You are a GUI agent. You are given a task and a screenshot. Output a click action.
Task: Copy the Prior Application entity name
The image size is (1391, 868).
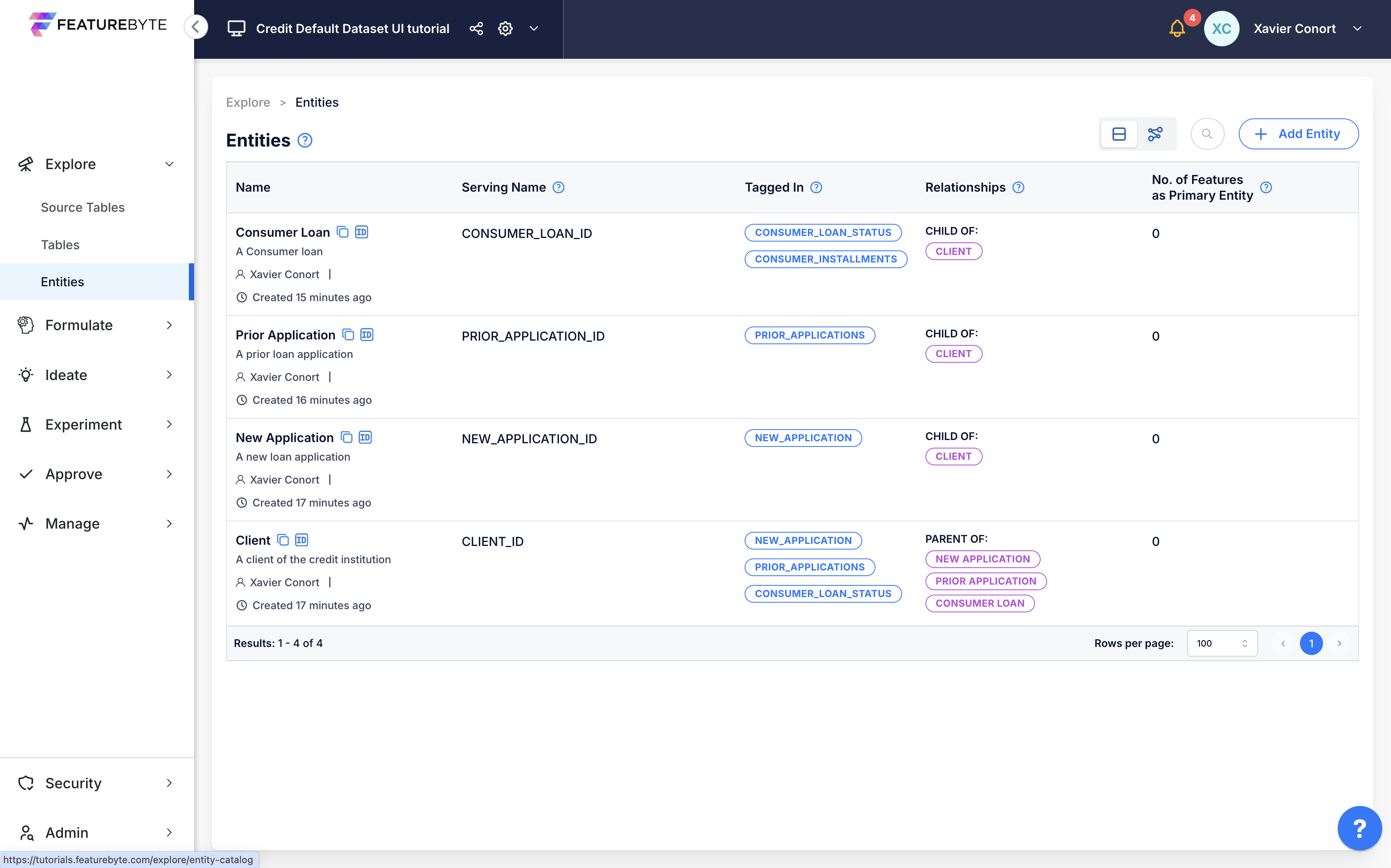pyautogui.click(x=348, y=335)
